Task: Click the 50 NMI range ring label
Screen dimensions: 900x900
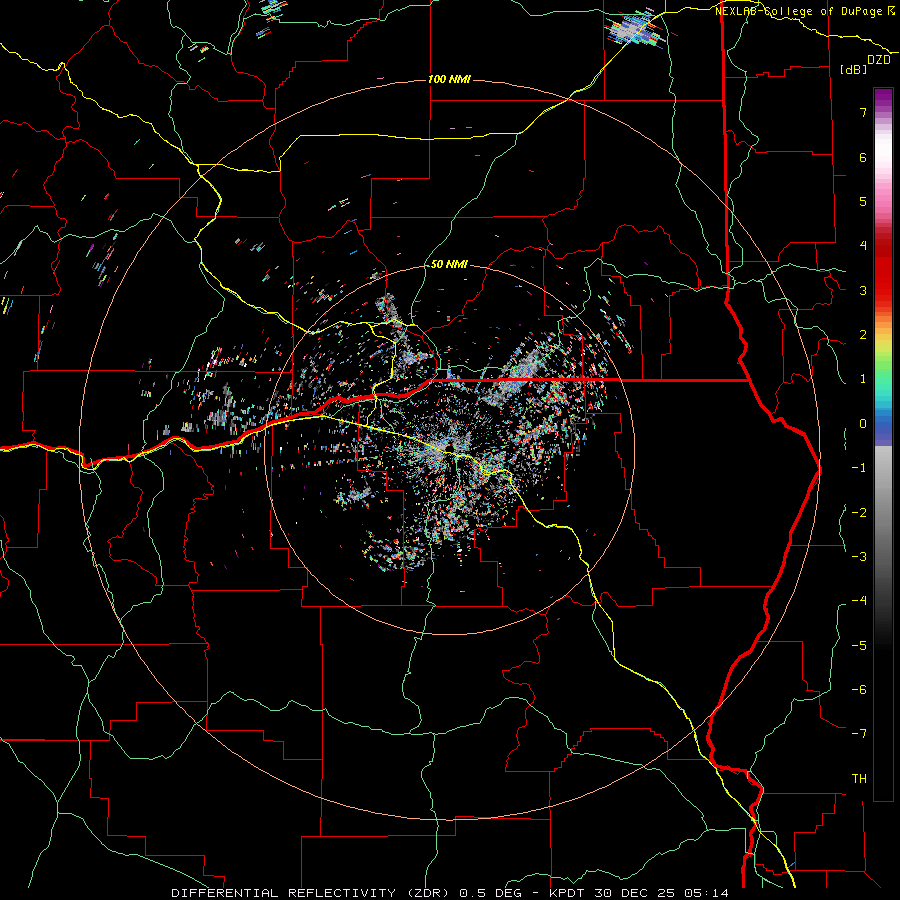Action: pos(449,264)
